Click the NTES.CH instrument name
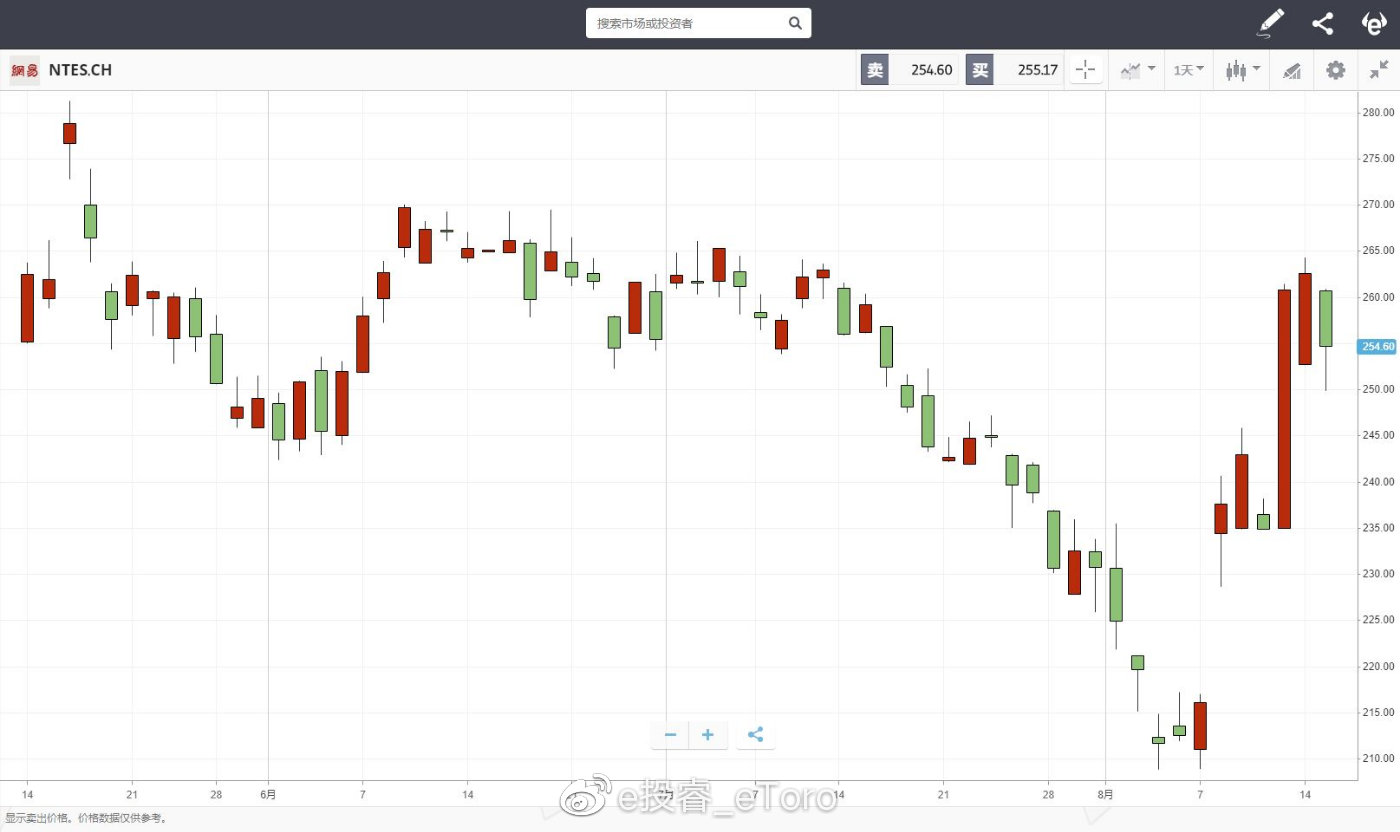The height and width of the screenshot is (832, 1400). tap(80, 70)
